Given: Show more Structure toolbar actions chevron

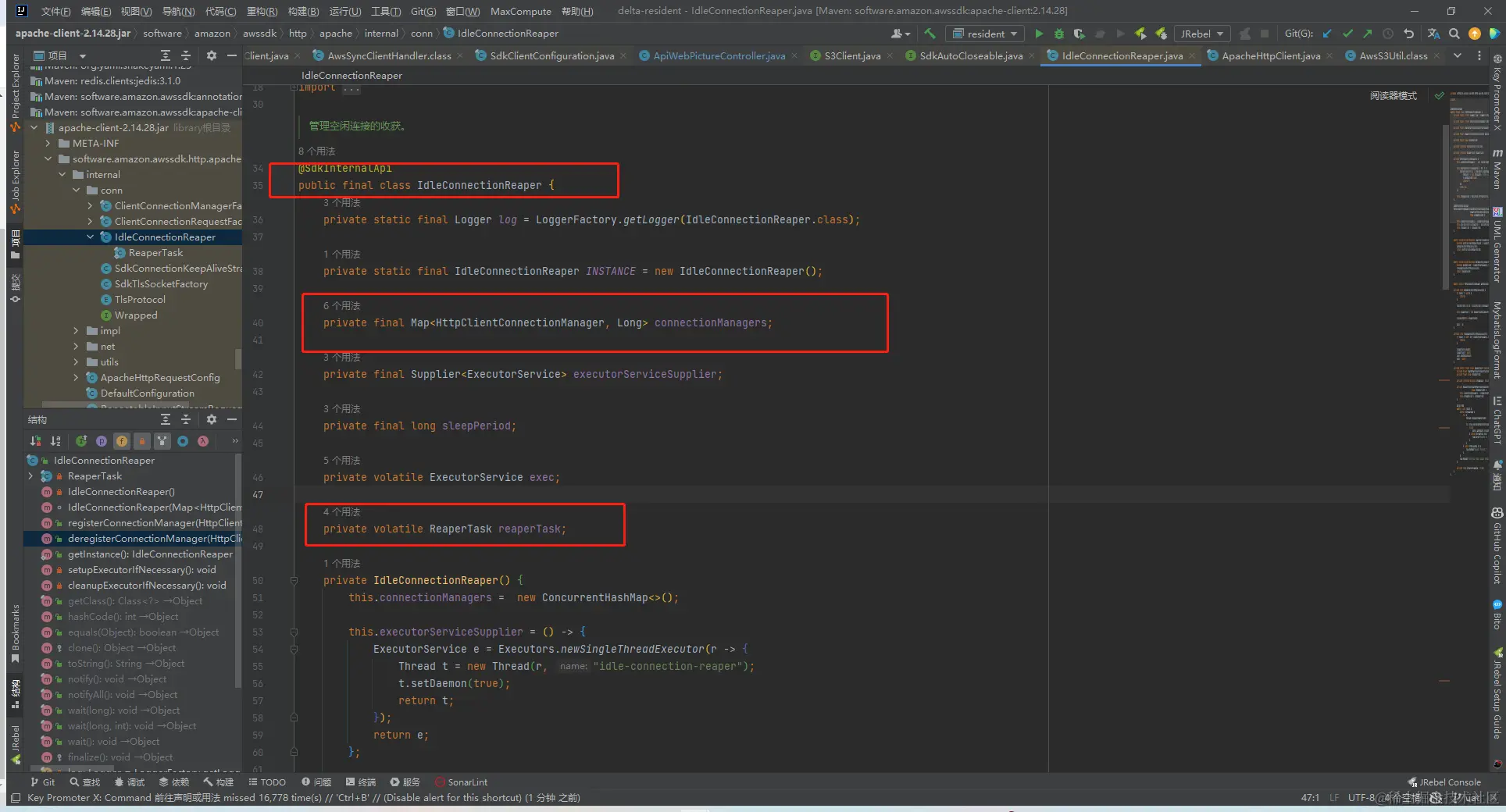Looking at the screenshot, I should pos(235,441).
